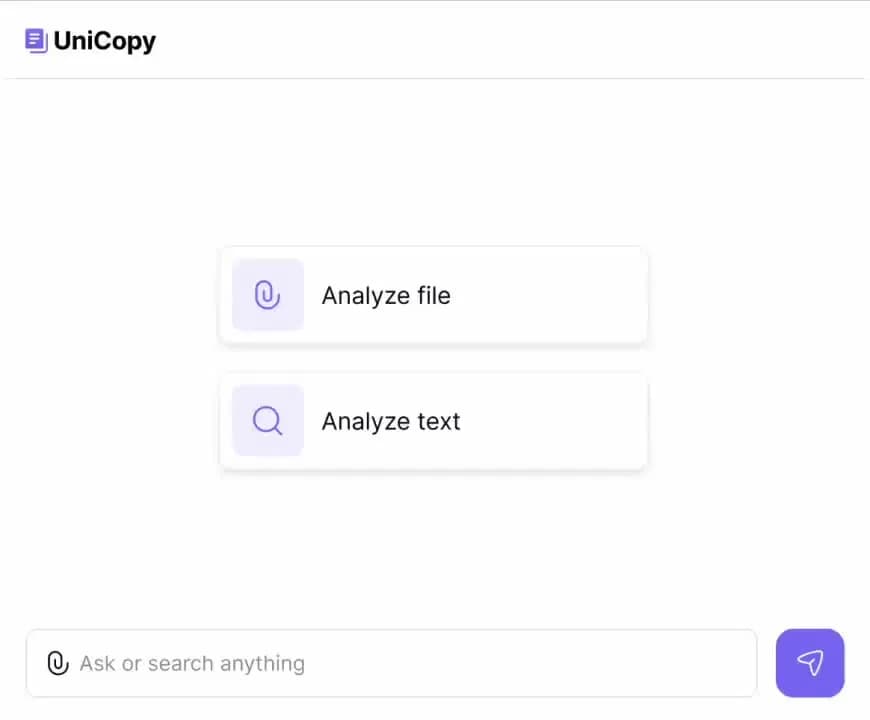Open the Analyze text option
870x720 pixels.
click(x=433, y=421)
